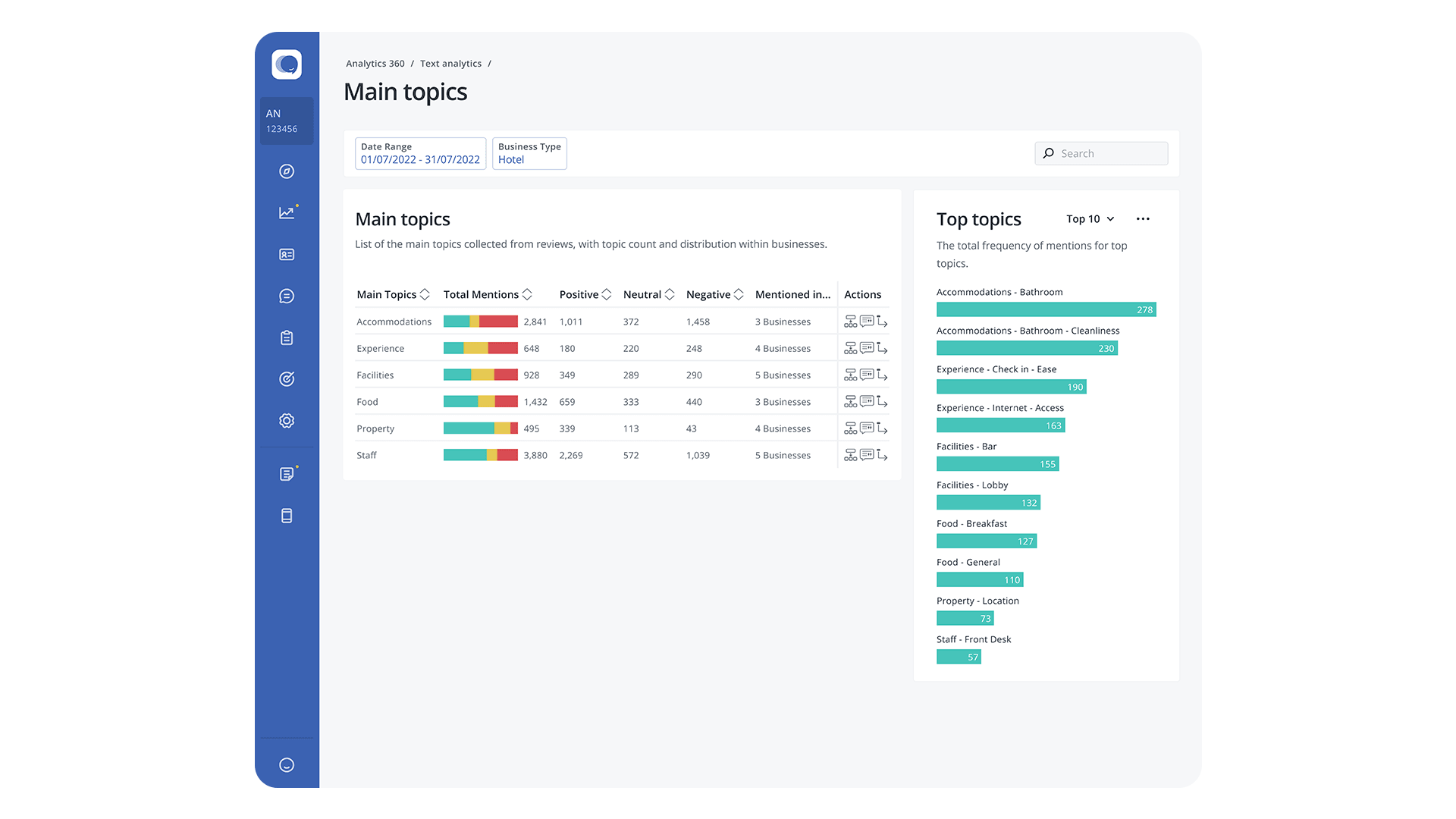The width and height of the screenshot is (1456, 819).
Task: Sort table by Negative column
Action: click(x=739, y=294)
